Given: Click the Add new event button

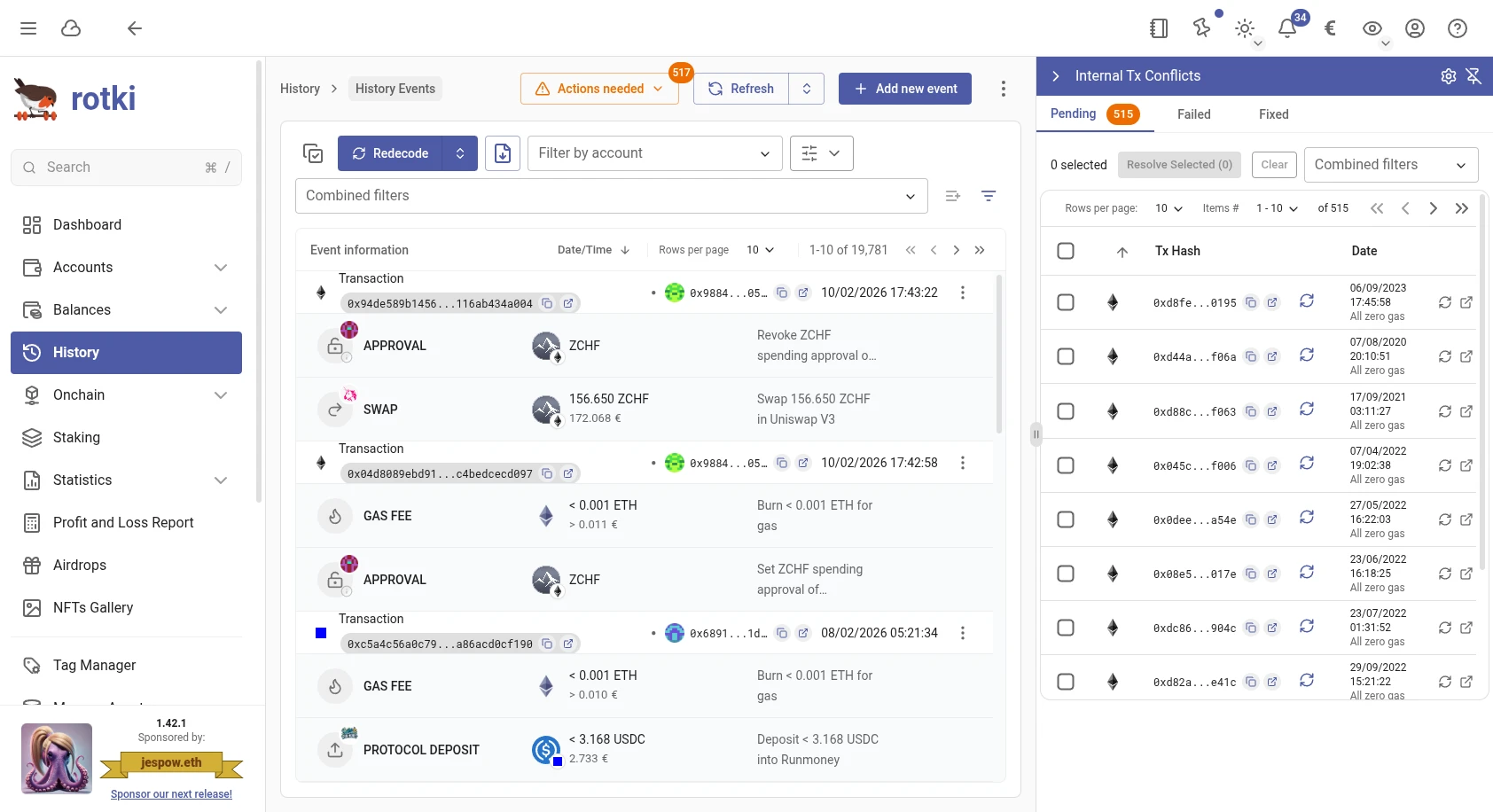Looking at the screenshot, I should (904, 89).
